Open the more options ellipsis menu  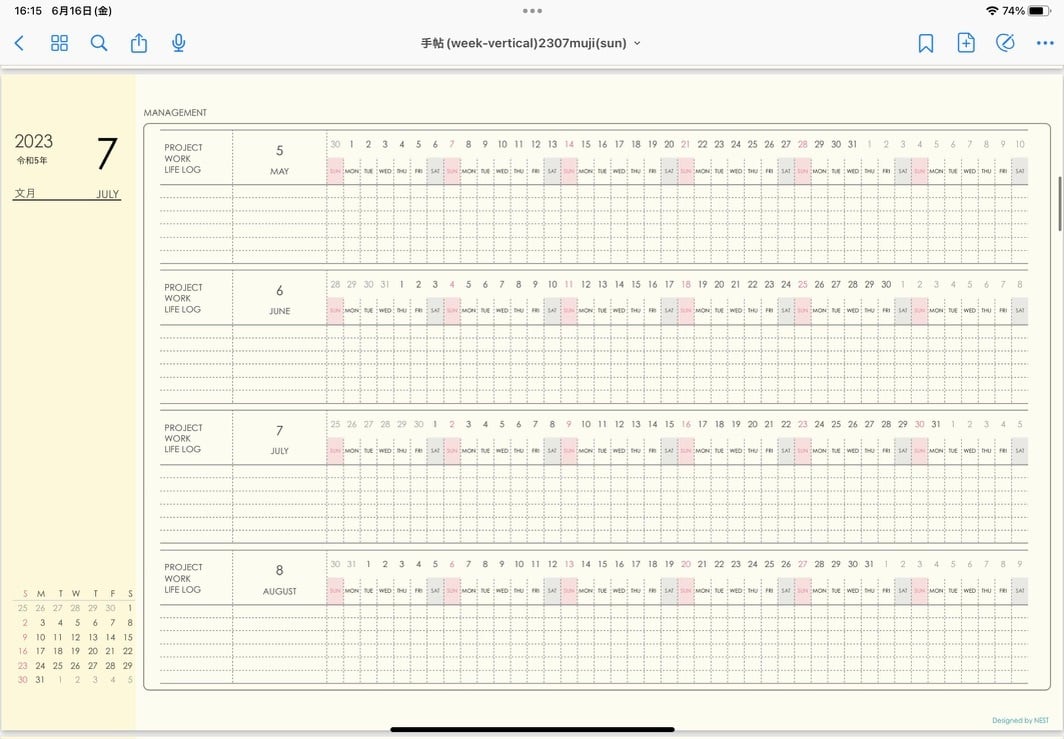point(1045,43)
